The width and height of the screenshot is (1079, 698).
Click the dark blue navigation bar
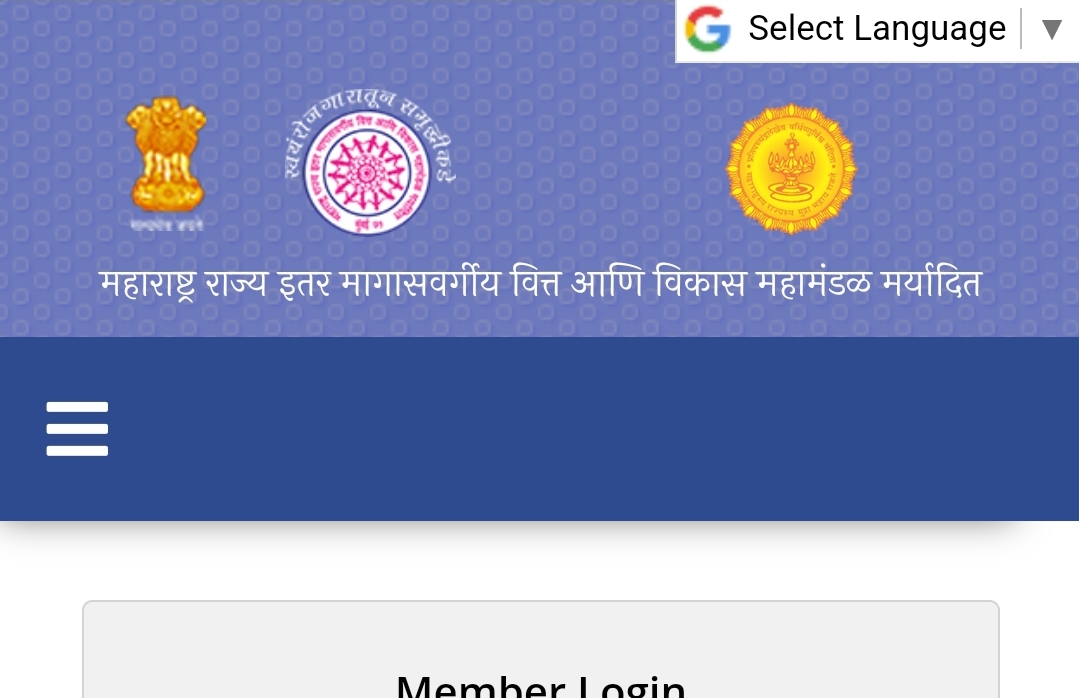(540, 429)
